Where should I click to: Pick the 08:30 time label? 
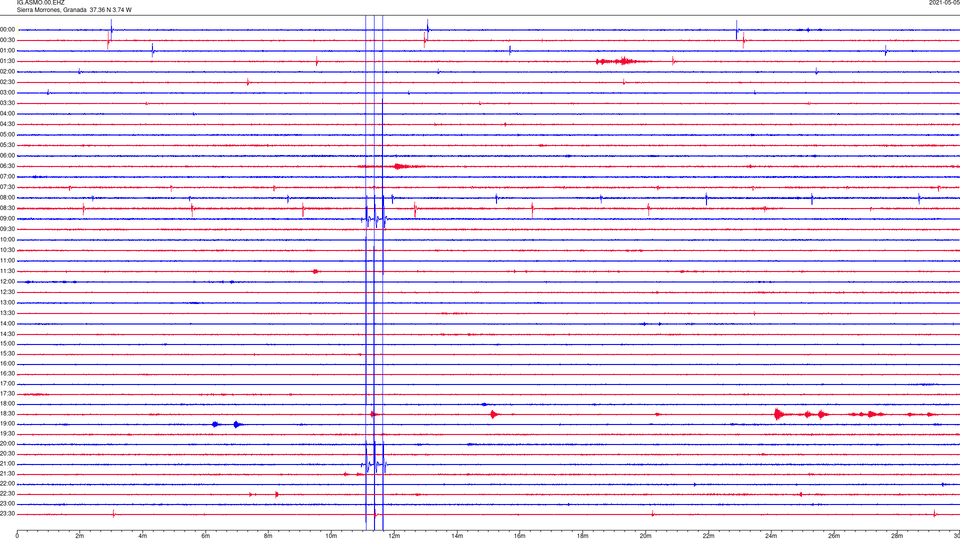tap(8, 208)
